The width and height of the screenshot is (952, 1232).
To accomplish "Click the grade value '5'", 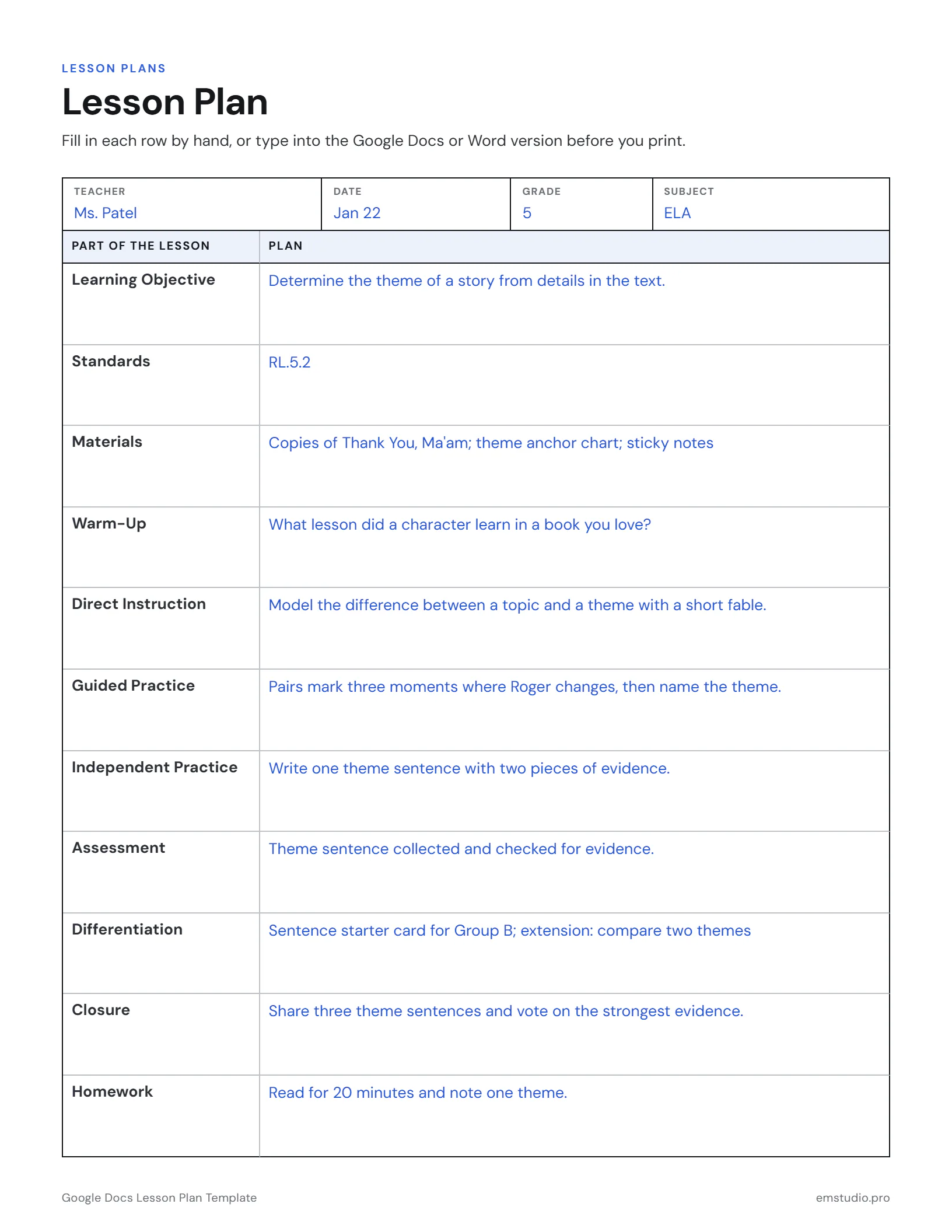I will 527,213.
